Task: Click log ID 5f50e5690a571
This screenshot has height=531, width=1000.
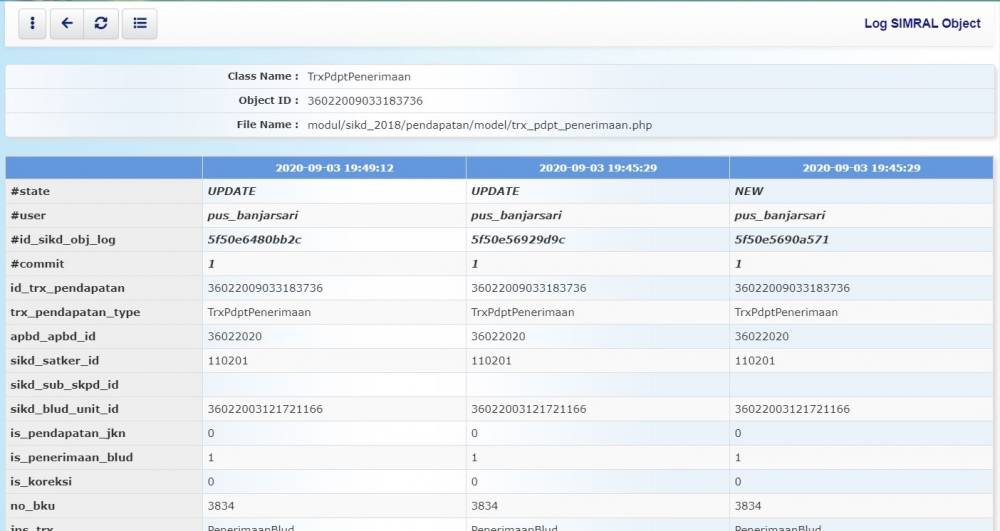Action: point(782,240)
